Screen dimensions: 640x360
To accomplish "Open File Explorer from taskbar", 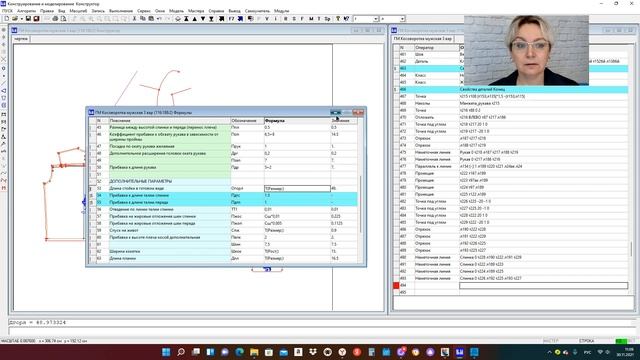I will (x=254, y=352).
